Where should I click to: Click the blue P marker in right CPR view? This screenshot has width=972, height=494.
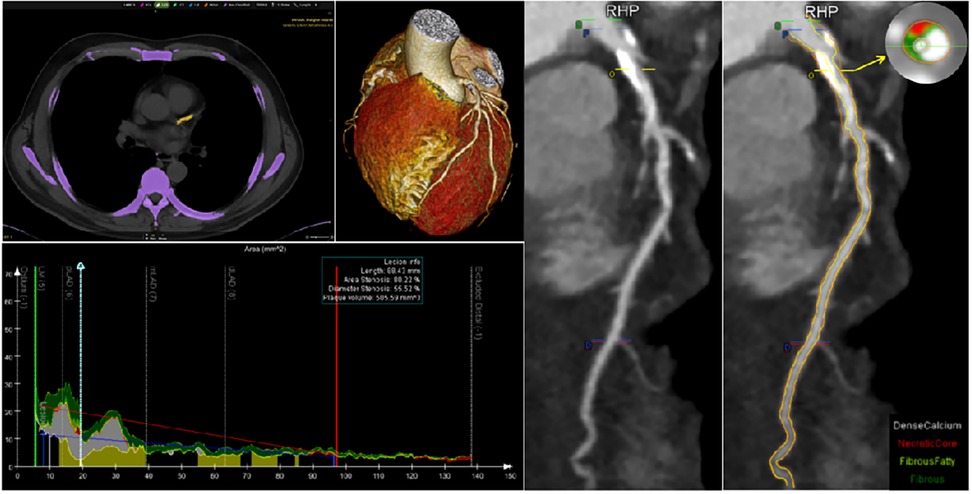(785, 35)
